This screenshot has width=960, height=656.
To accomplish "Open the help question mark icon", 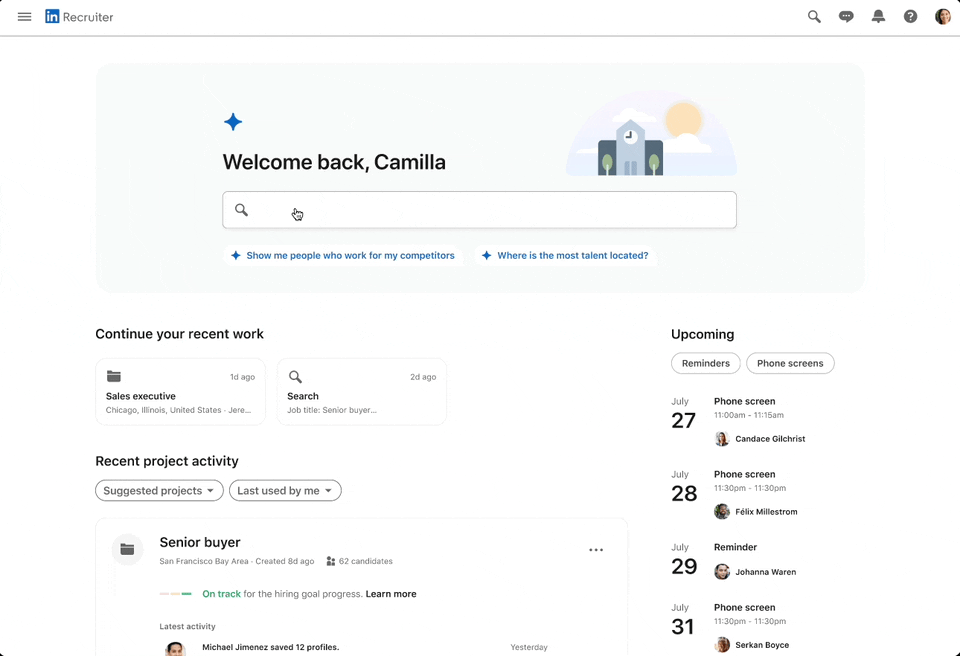I will coord(910,17).
